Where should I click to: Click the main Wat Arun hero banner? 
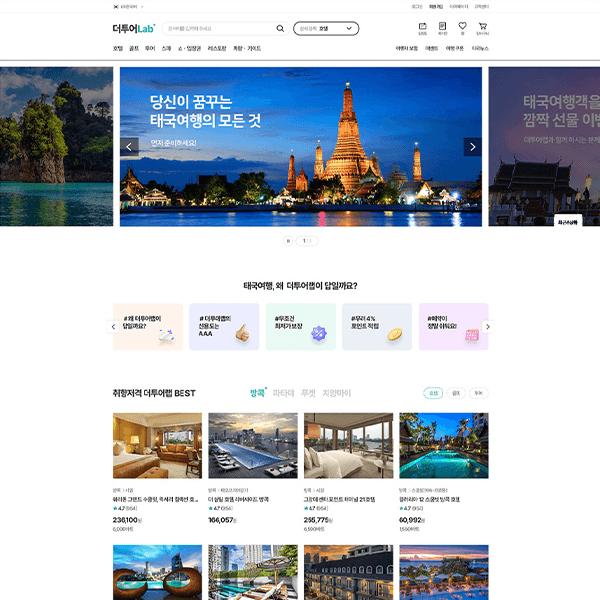click(x=301, y=147)
